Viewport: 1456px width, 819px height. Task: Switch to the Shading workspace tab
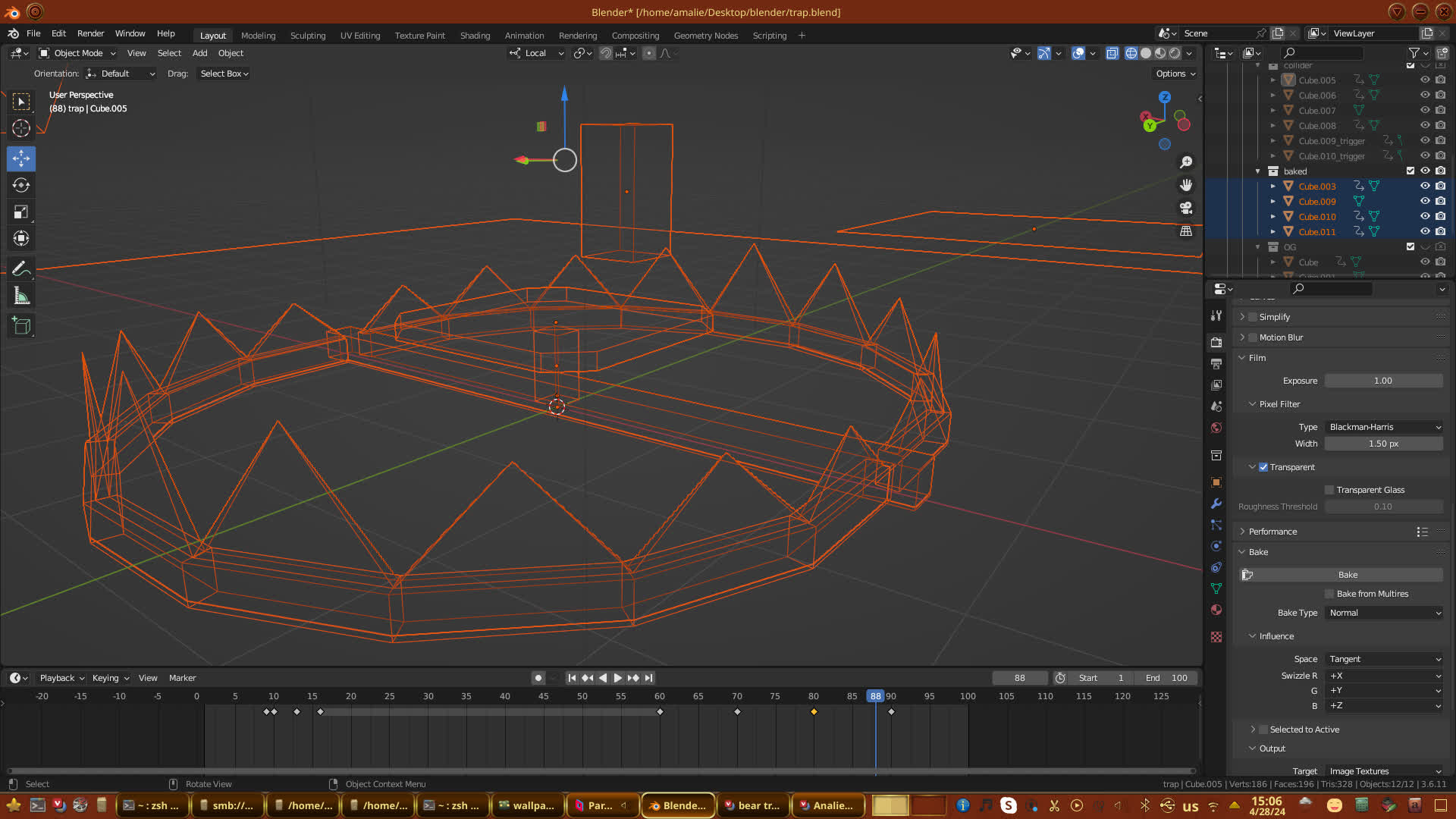(x=475, y=36)
